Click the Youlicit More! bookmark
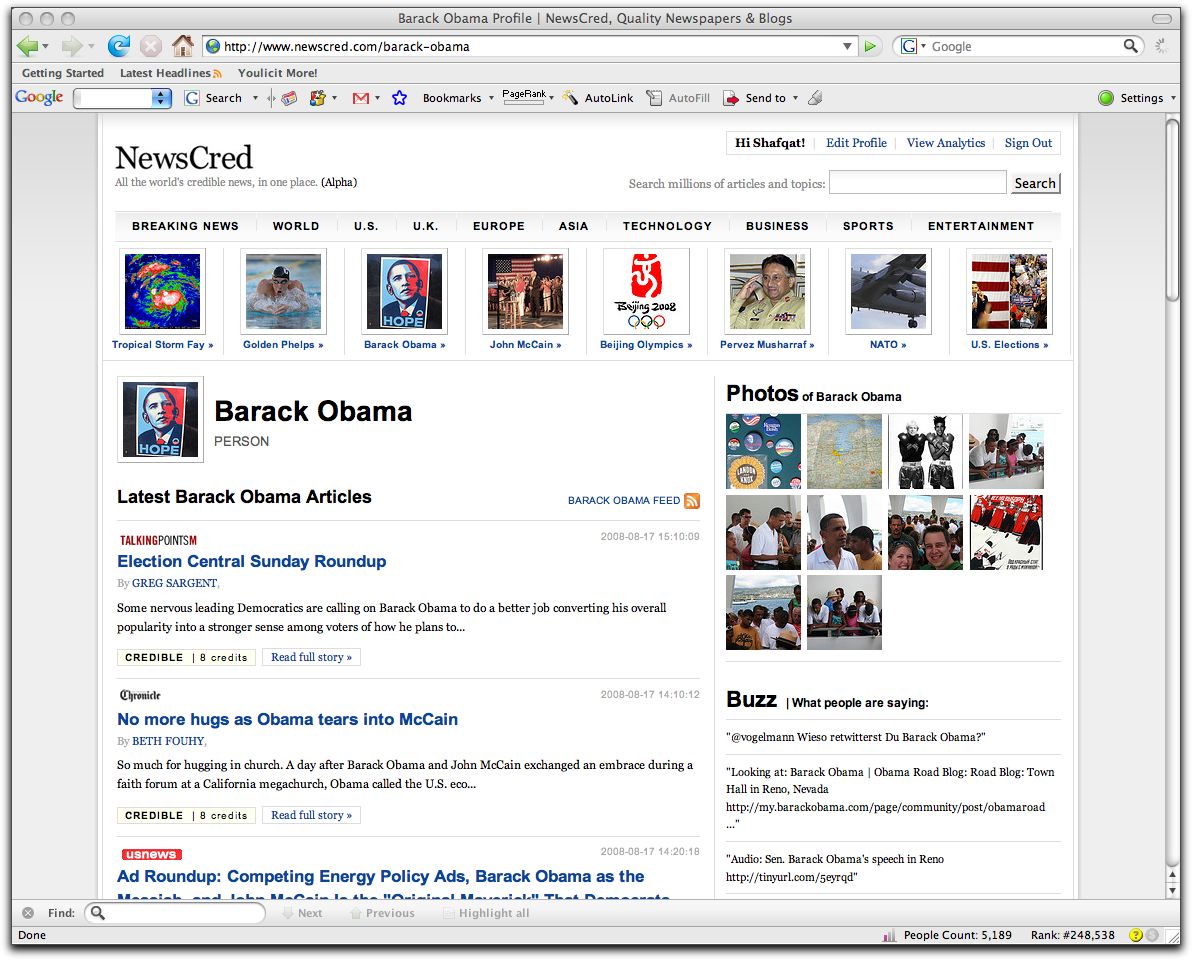The width and height of the screenshot is (1192, 960). pos(277,73)
